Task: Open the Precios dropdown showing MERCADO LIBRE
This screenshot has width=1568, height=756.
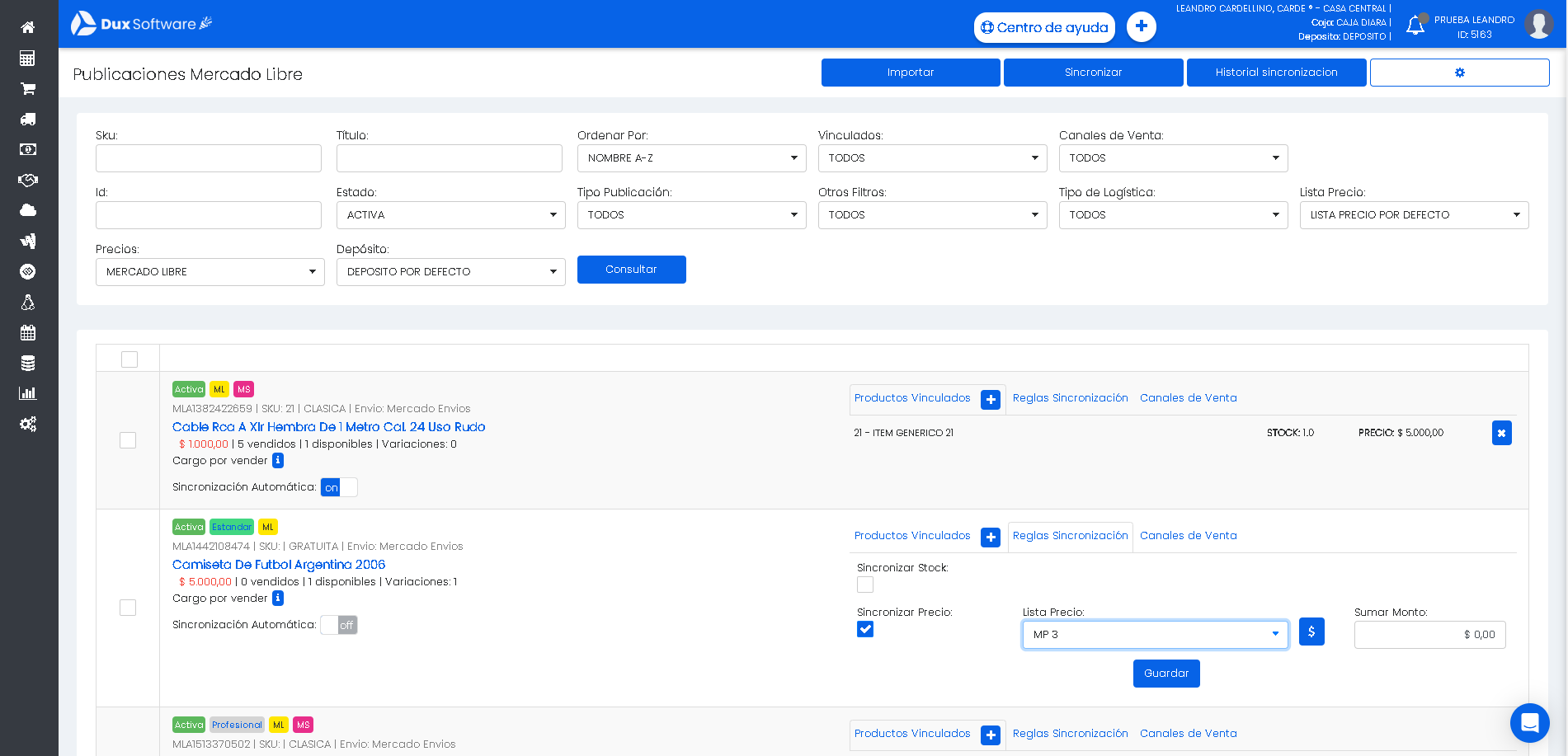Action: click(210, 272)
